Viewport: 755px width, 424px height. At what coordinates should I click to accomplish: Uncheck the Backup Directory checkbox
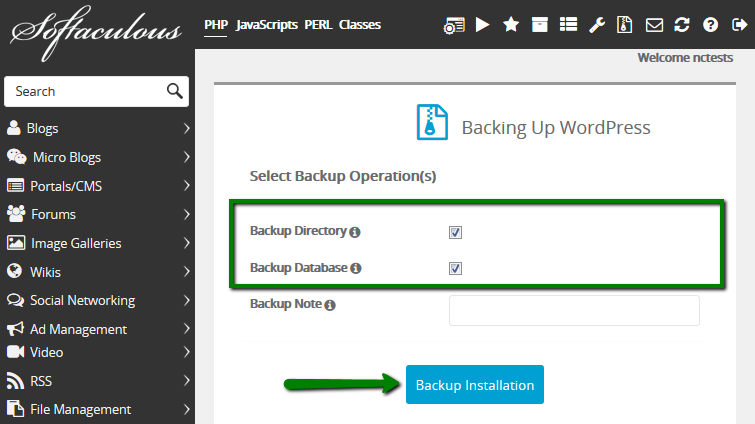point(456,232)
